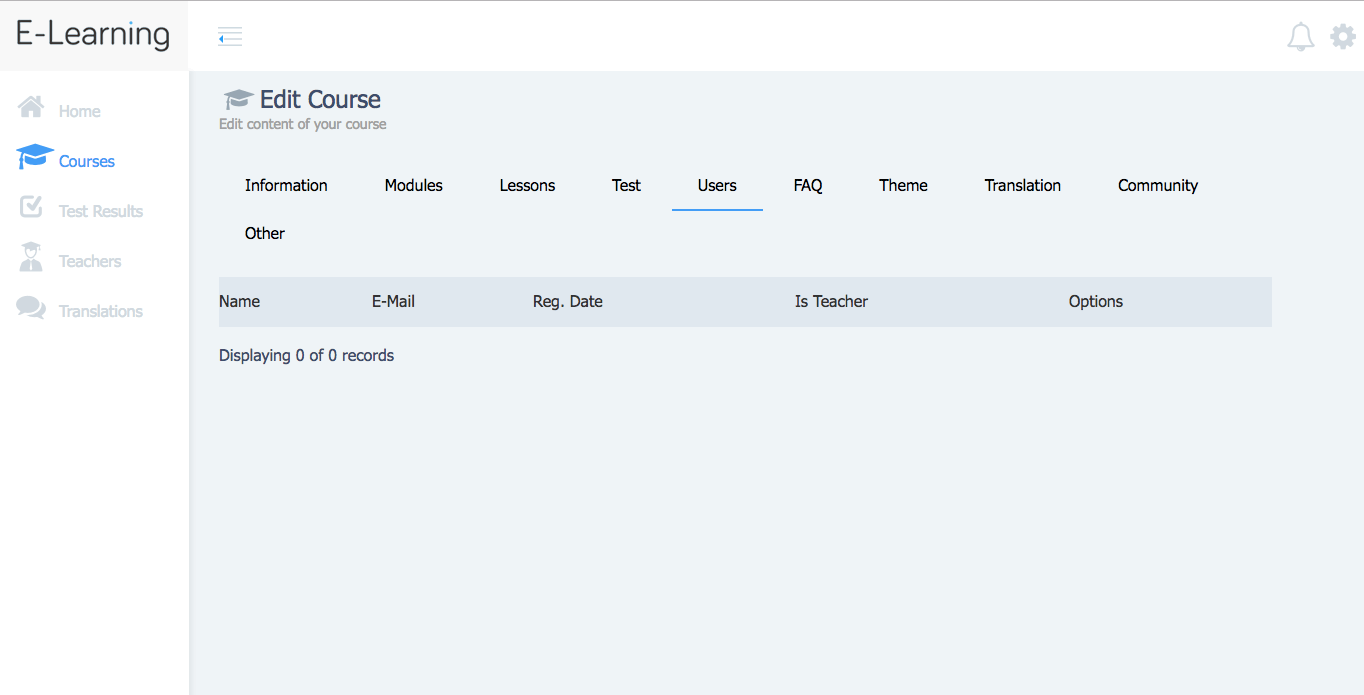This screenshot has width=1364, height=695.
Task: Switch to the FAQ tab
Action: (808, 185)
